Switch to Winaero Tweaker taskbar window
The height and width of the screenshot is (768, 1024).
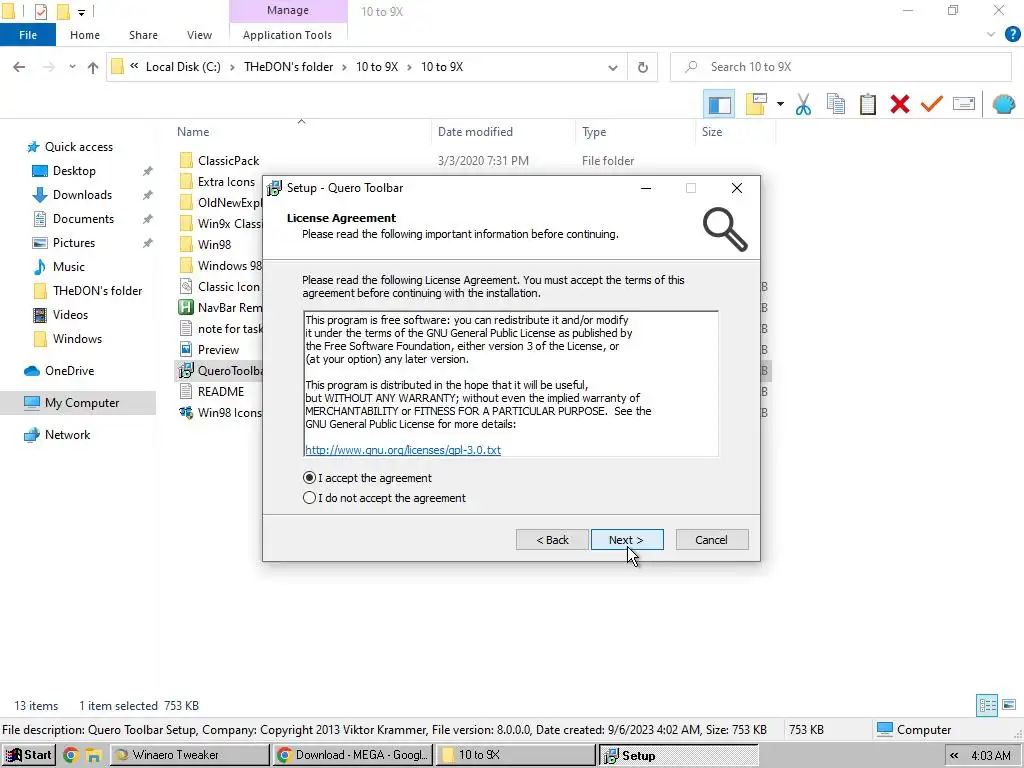point(189,755)
